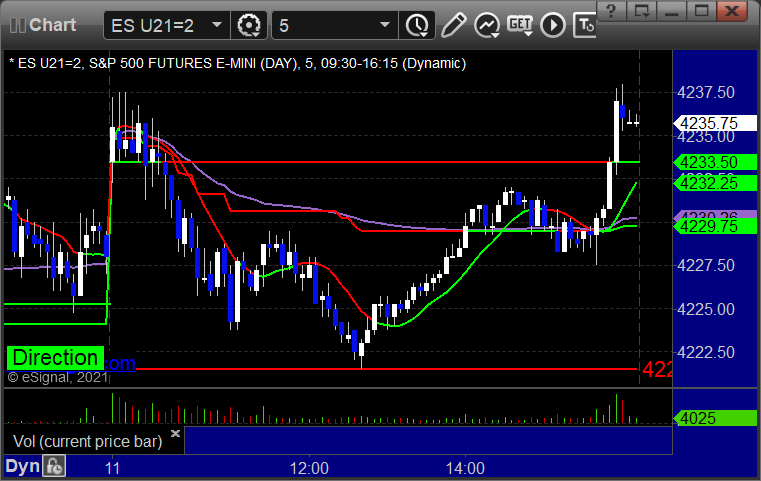The height and width of the screenshot is (481, 761).
Task: Click the 12:00 time axis label
Action: pyautogui.click(x=309, y=468)
